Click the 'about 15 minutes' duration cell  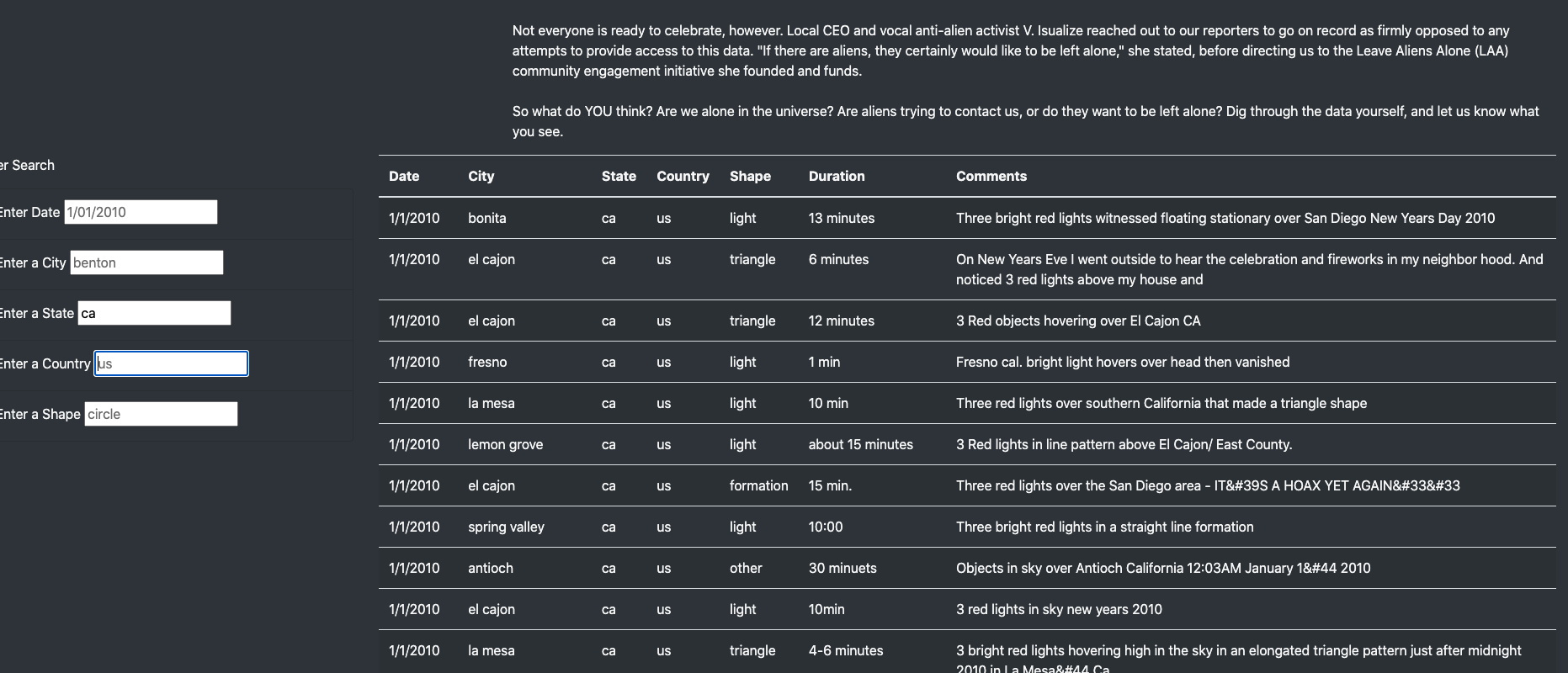click(860, 444)
